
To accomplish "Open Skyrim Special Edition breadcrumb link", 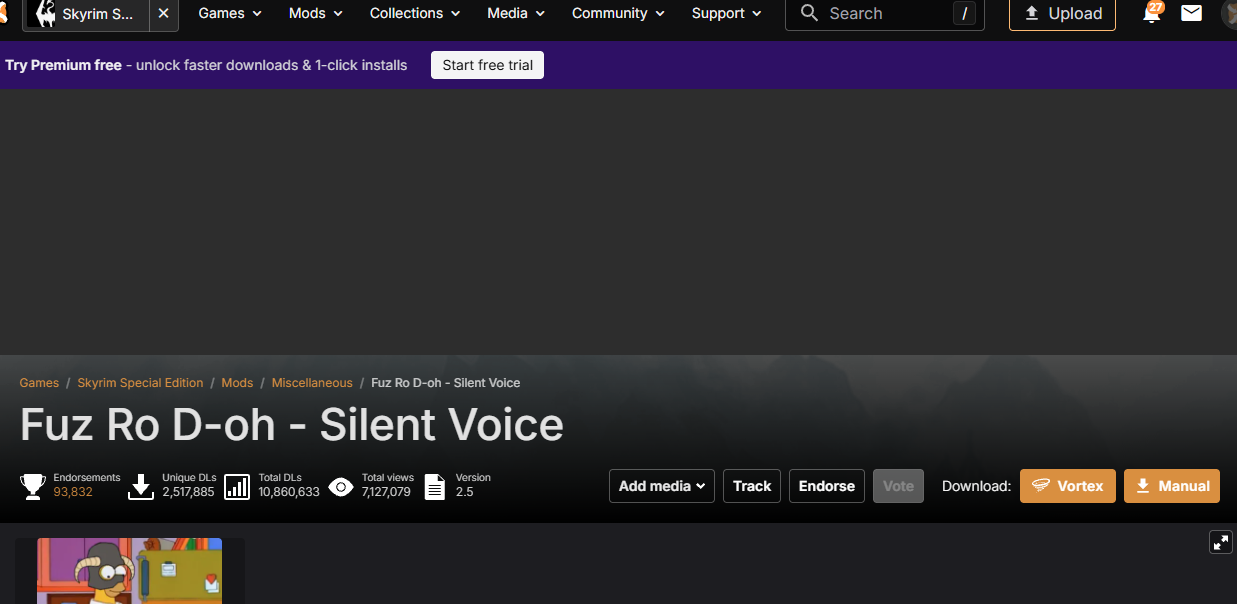I will pos(140,383).
